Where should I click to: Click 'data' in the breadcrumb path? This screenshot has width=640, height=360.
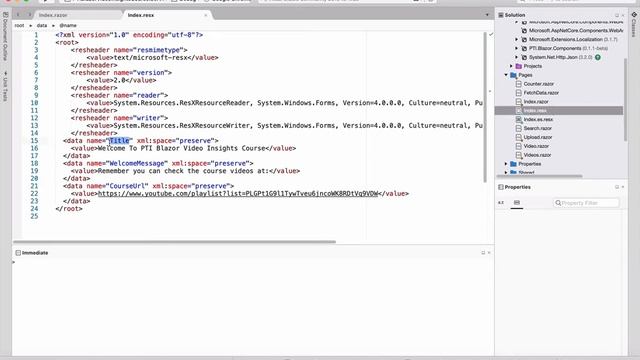[x=42, y=25]
